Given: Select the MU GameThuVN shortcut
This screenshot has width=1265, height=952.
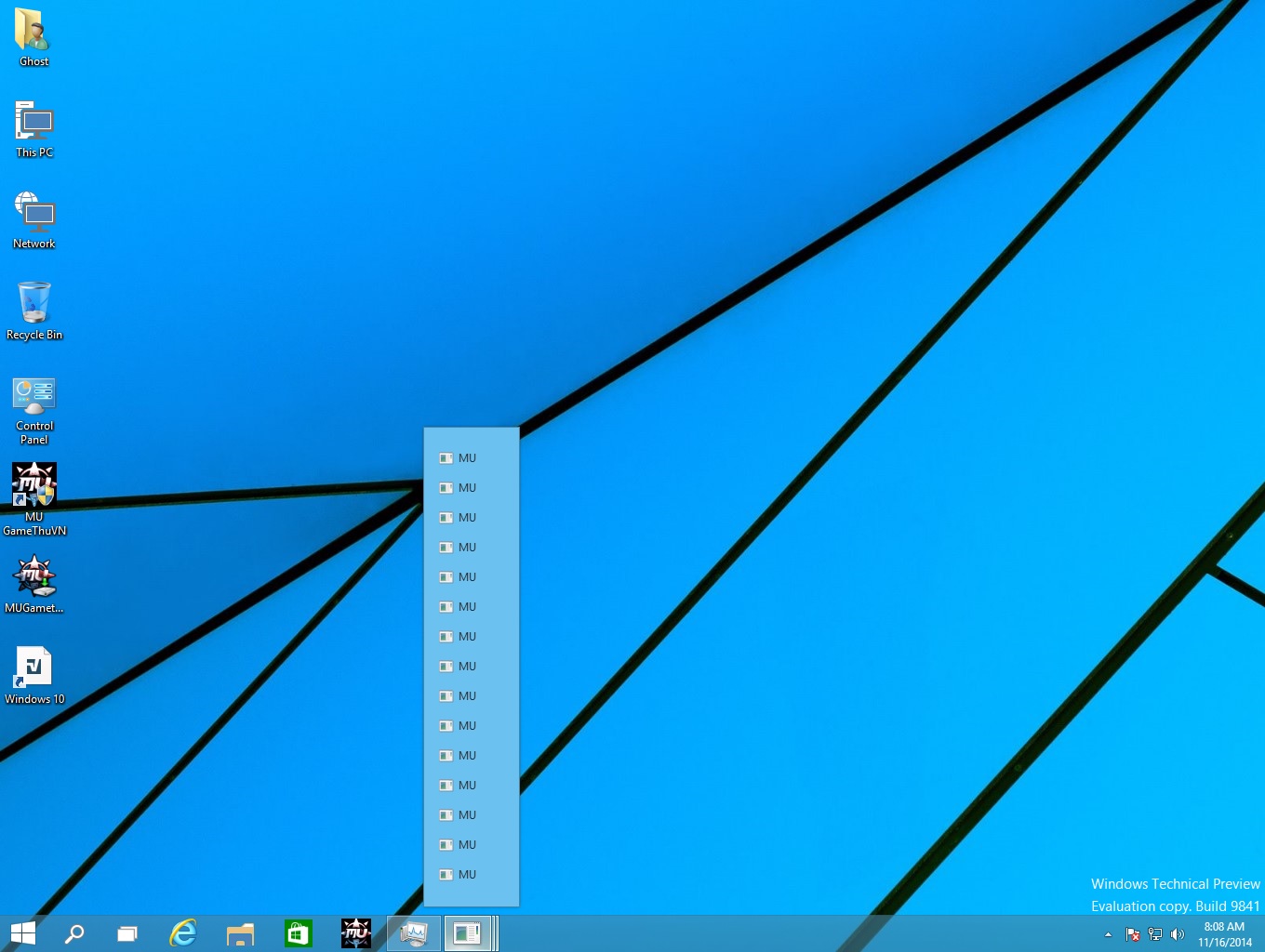Looking at the screenshot, I should click(34, 499).
